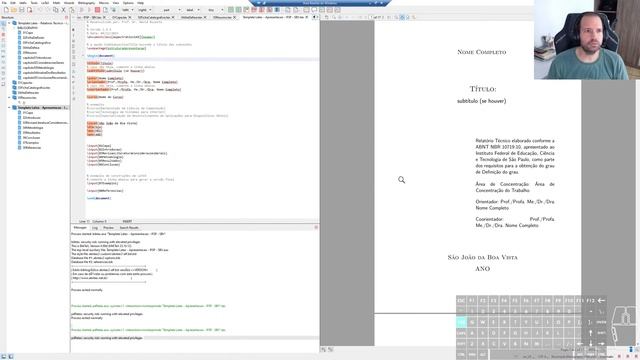Open the Options menu
The width and height of the screenshot is (640, 360).
click(128, 3)
